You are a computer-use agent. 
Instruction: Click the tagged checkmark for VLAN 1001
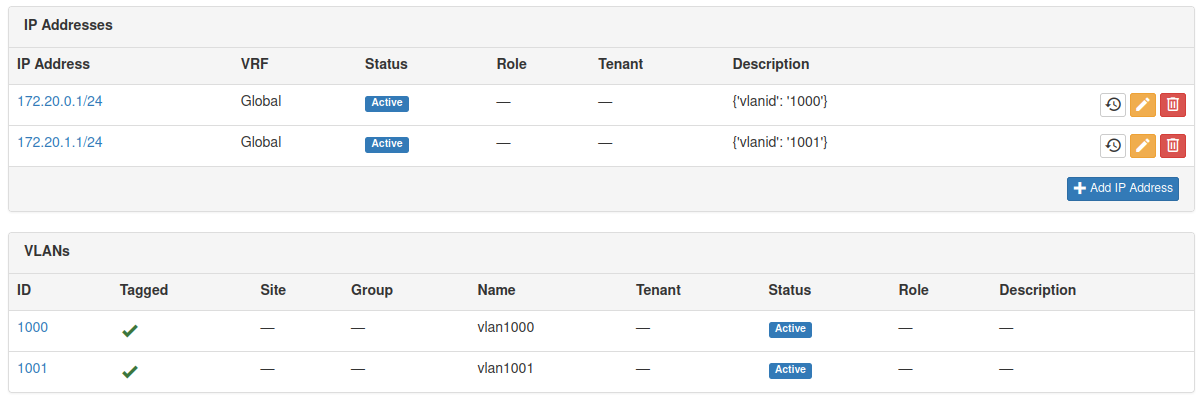pos(130,372)
